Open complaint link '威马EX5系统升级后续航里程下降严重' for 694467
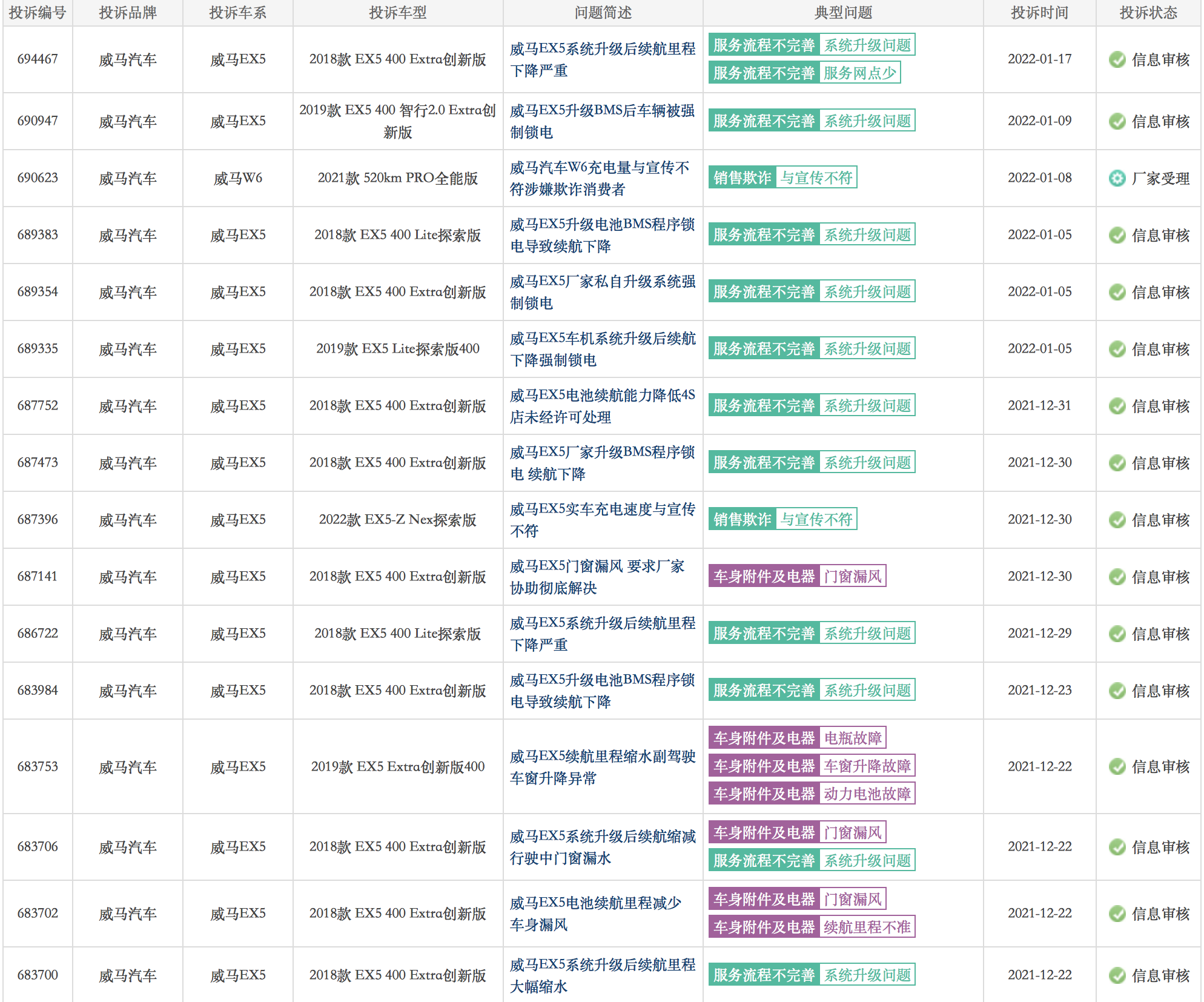 603,59
